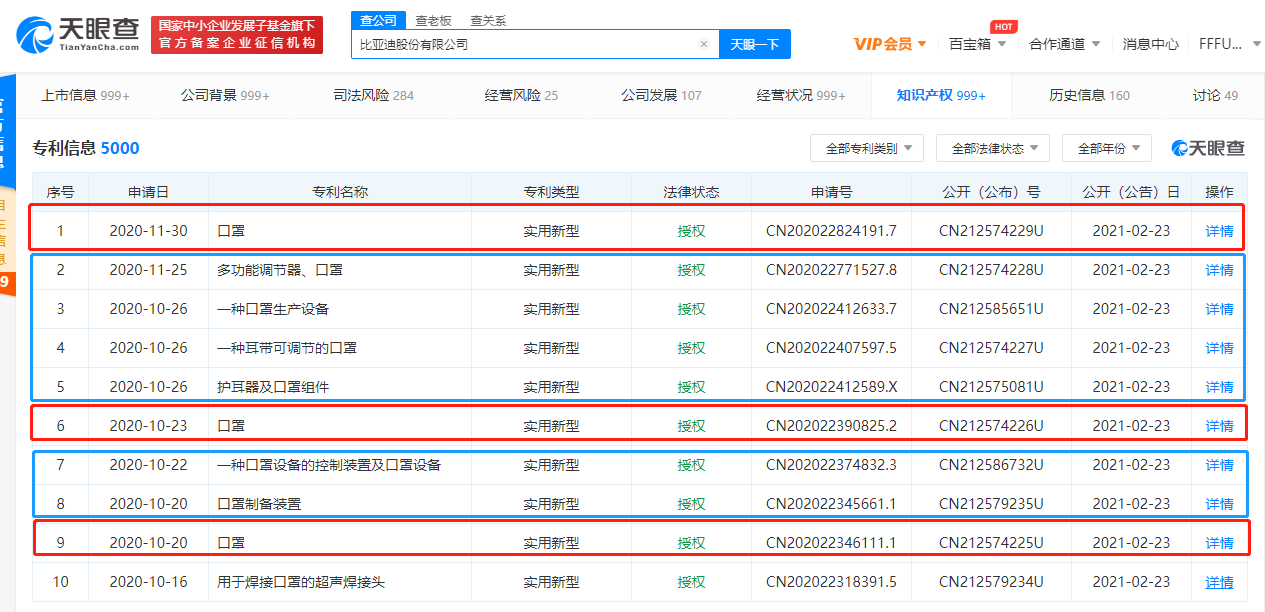Open 历史信息 section tab
Viewport: 1265px width, 612px height.
(1089, 95)
